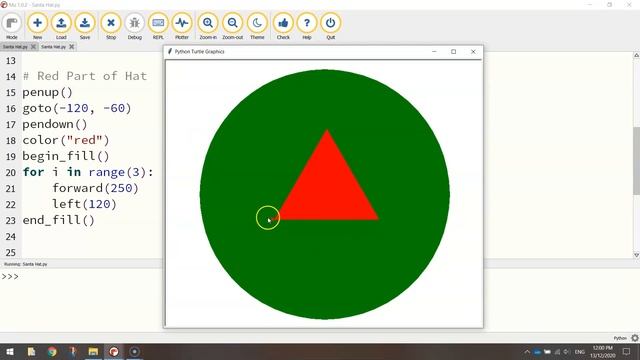Stop the running script
The width and height of the screenshot is (640, 360).
pos(111,27)
